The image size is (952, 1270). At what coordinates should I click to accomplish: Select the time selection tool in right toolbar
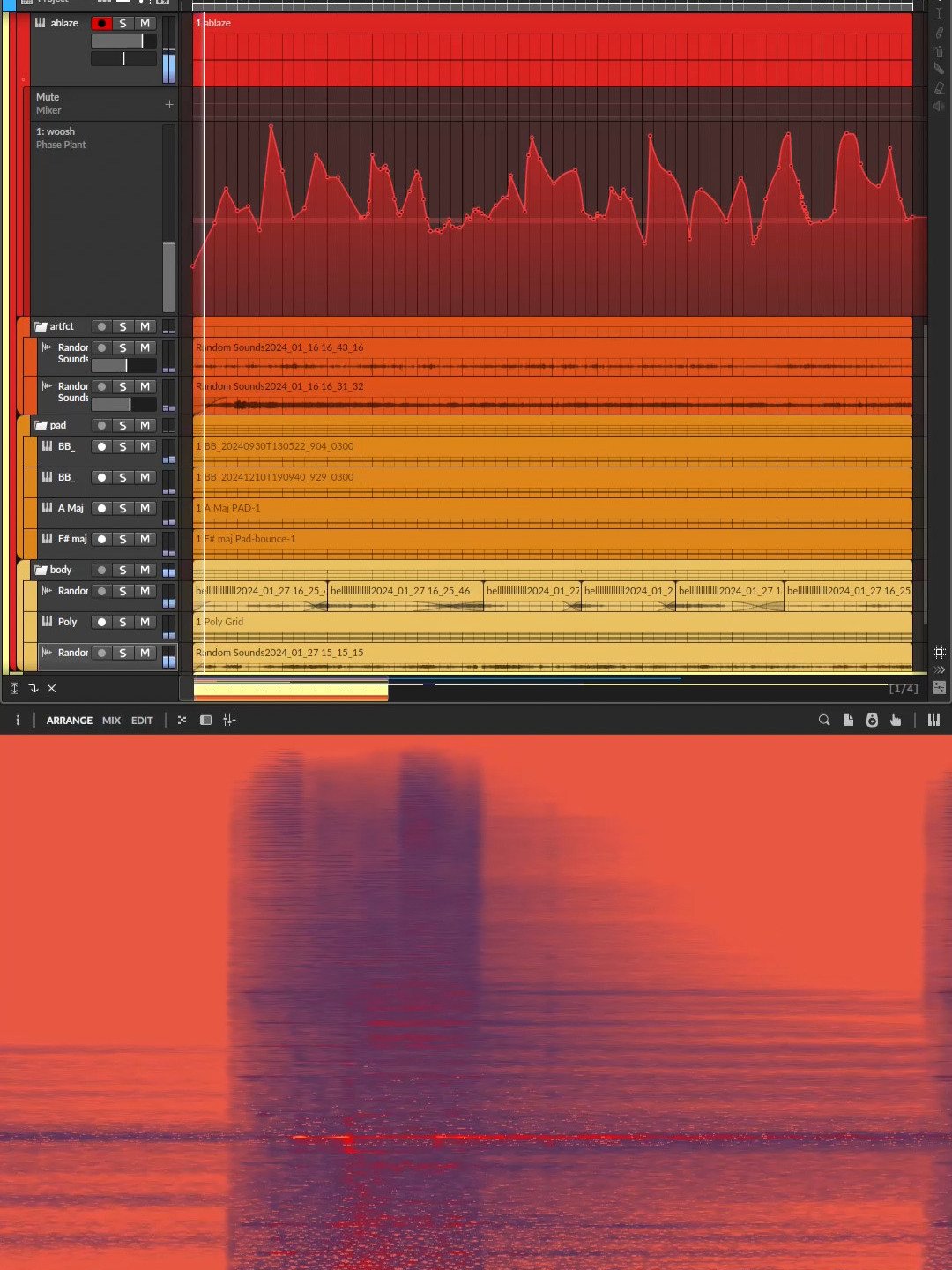tap(939, 13)
